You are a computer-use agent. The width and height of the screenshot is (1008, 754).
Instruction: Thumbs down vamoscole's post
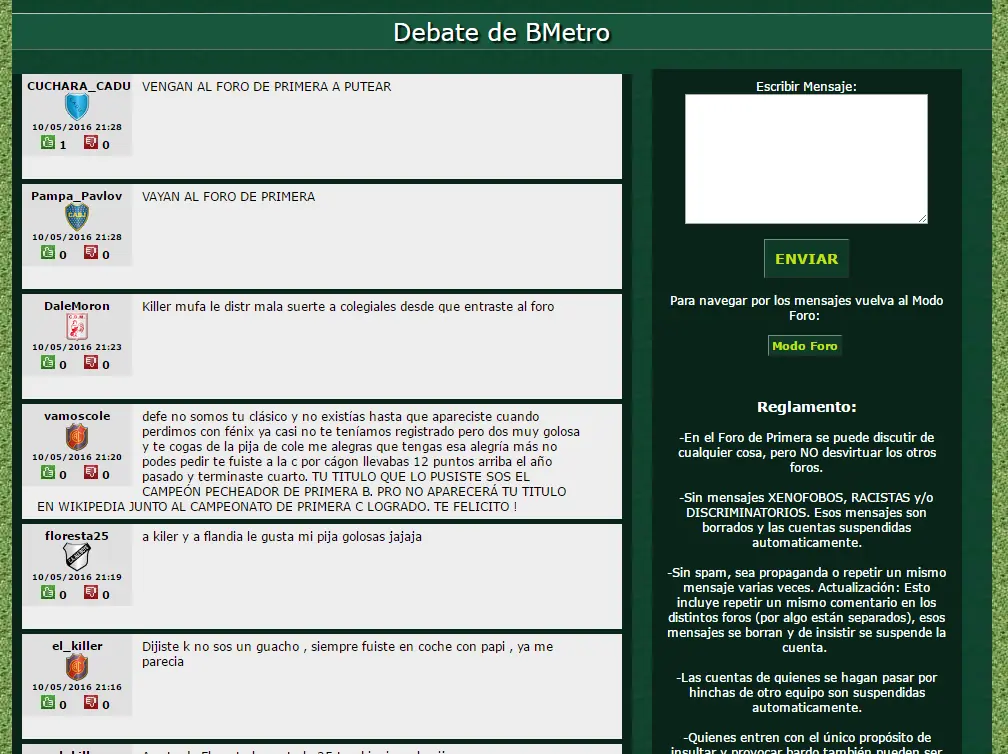point(91,472)
